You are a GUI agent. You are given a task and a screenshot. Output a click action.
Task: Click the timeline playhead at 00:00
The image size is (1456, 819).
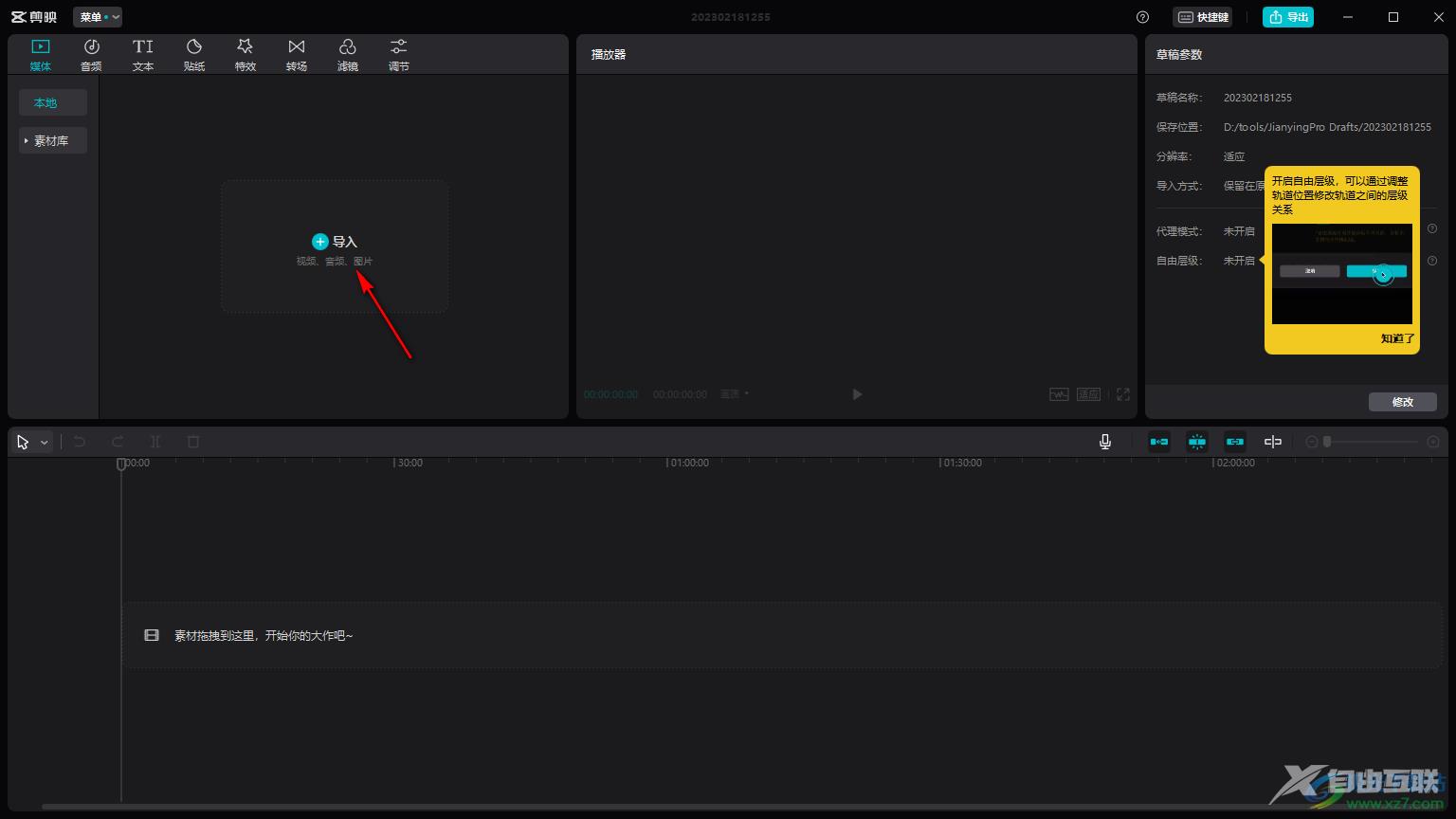[121, 464]
